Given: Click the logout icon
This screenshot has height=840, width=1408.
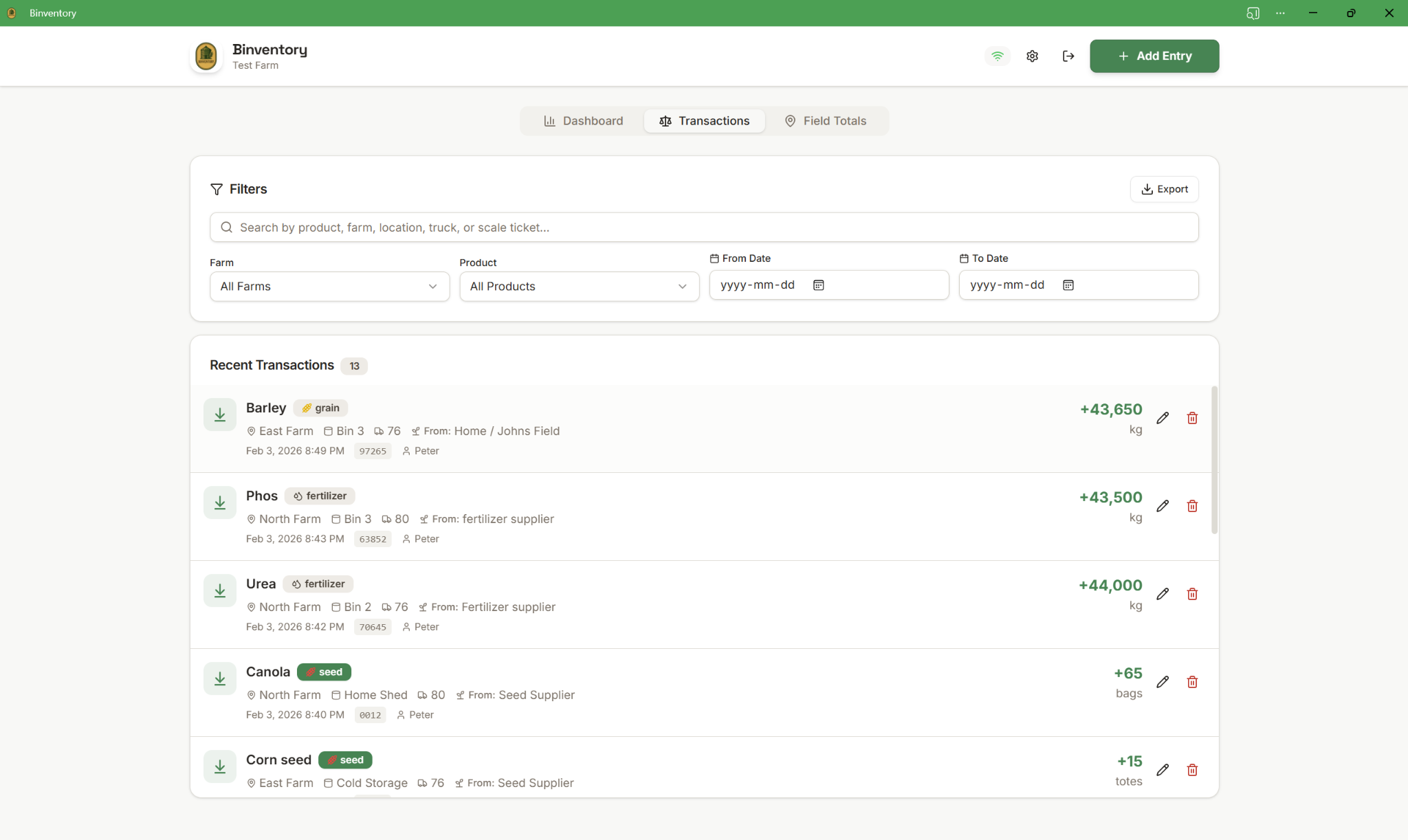Looking at the screenshot, I should click(x=1068, y=56).
